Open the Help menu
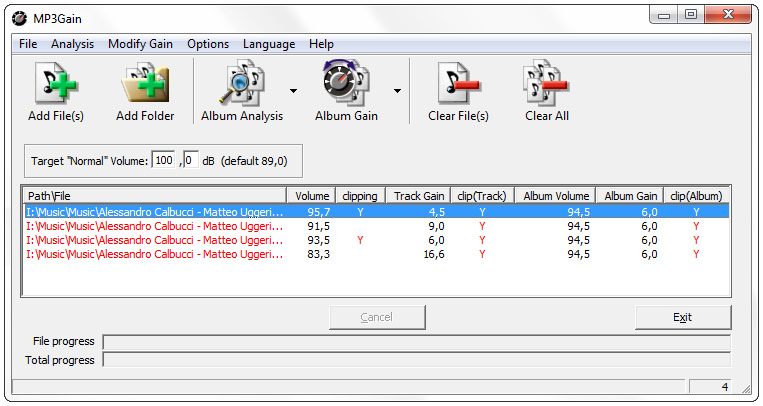Image resolution: width=763 pixels, height=406 pixels. [321, 44]
